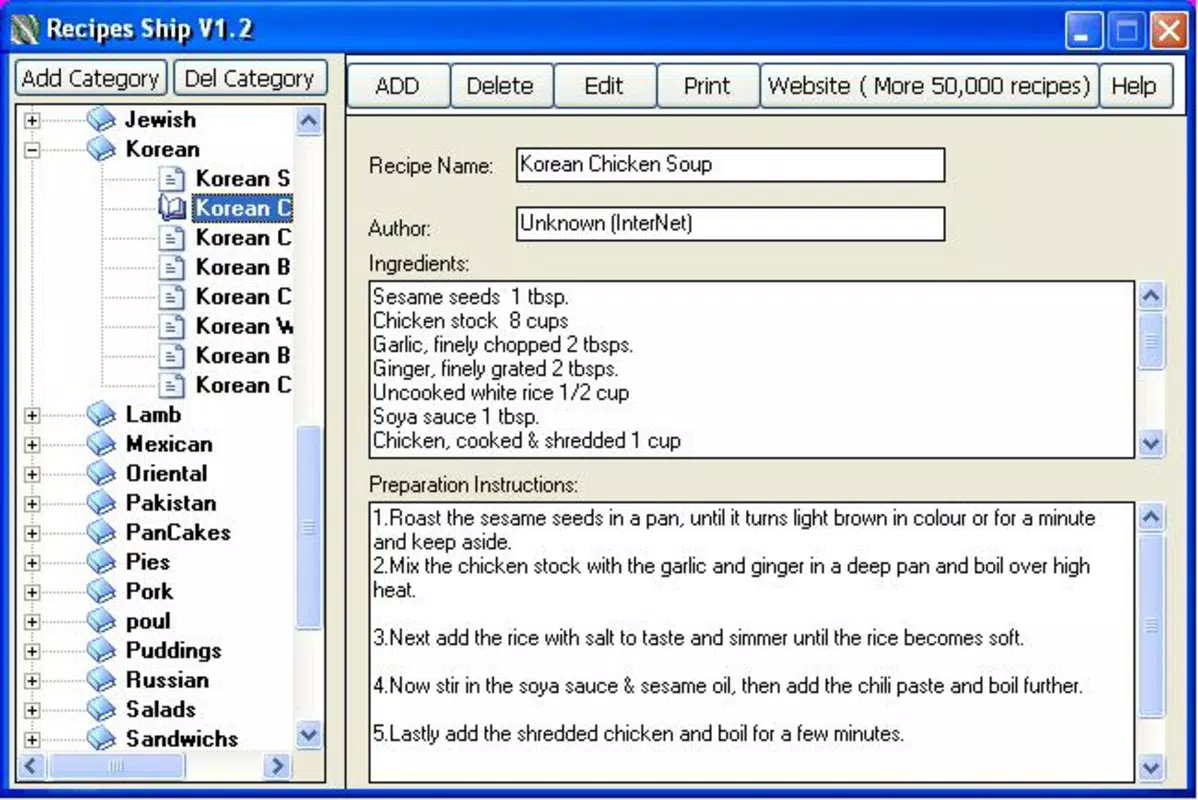Expand the Oriental category node
This screenshot has height=800, width=1198.
32,474
